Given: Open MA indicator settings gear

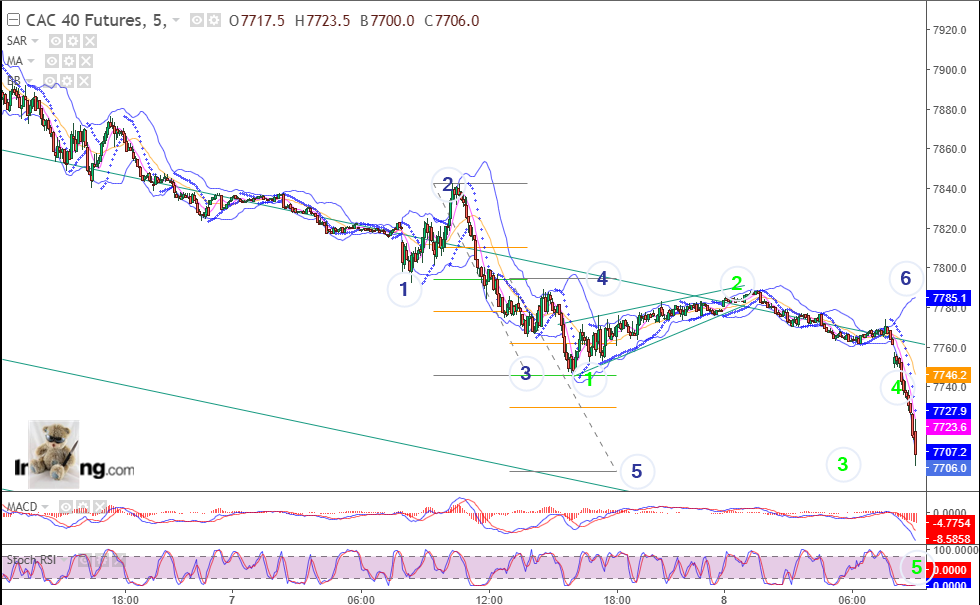Looking at the screenshot, I should point(69,61).
